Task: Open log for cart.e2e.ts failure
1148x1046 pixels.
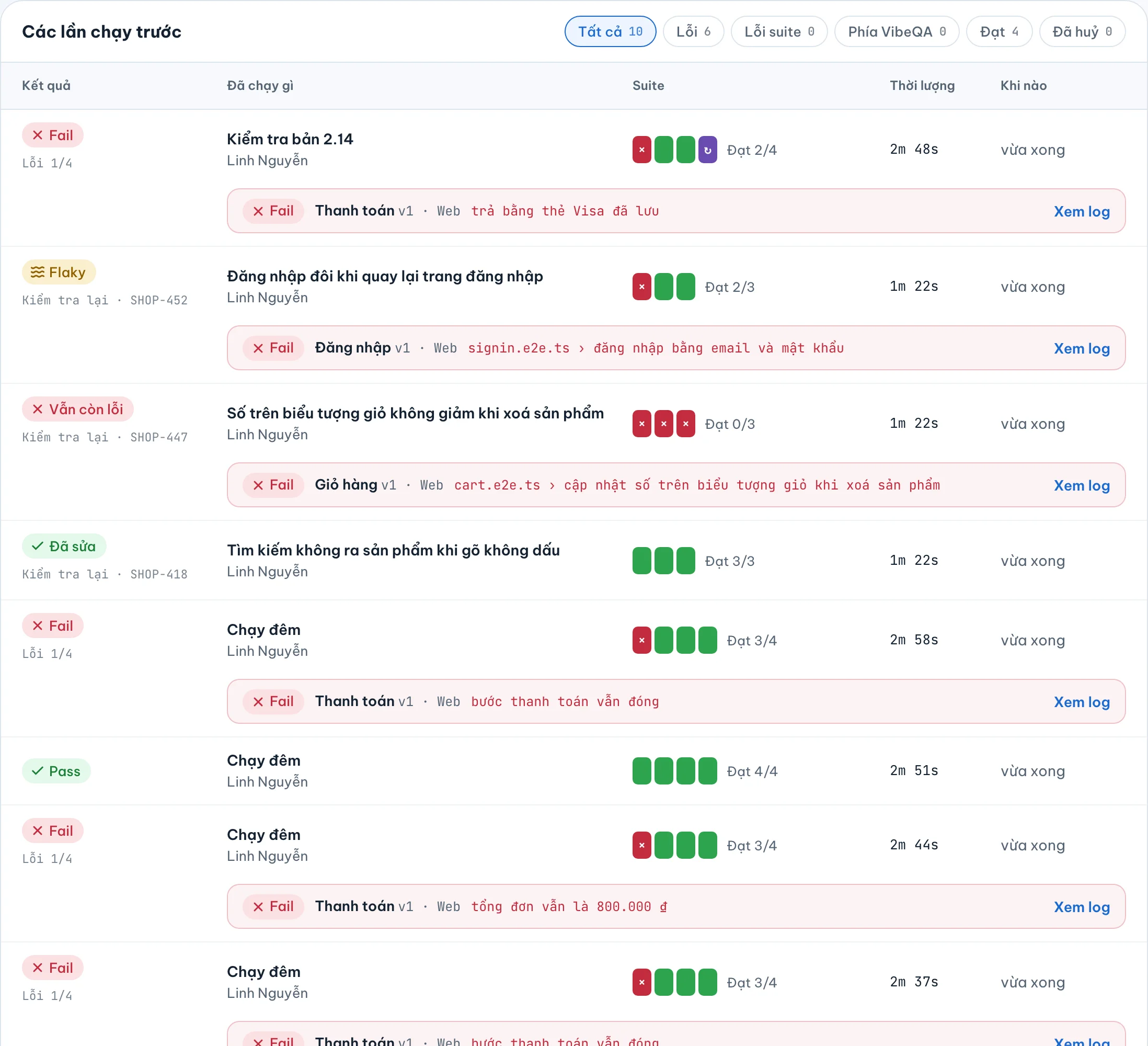Action: click(1082, 485)
